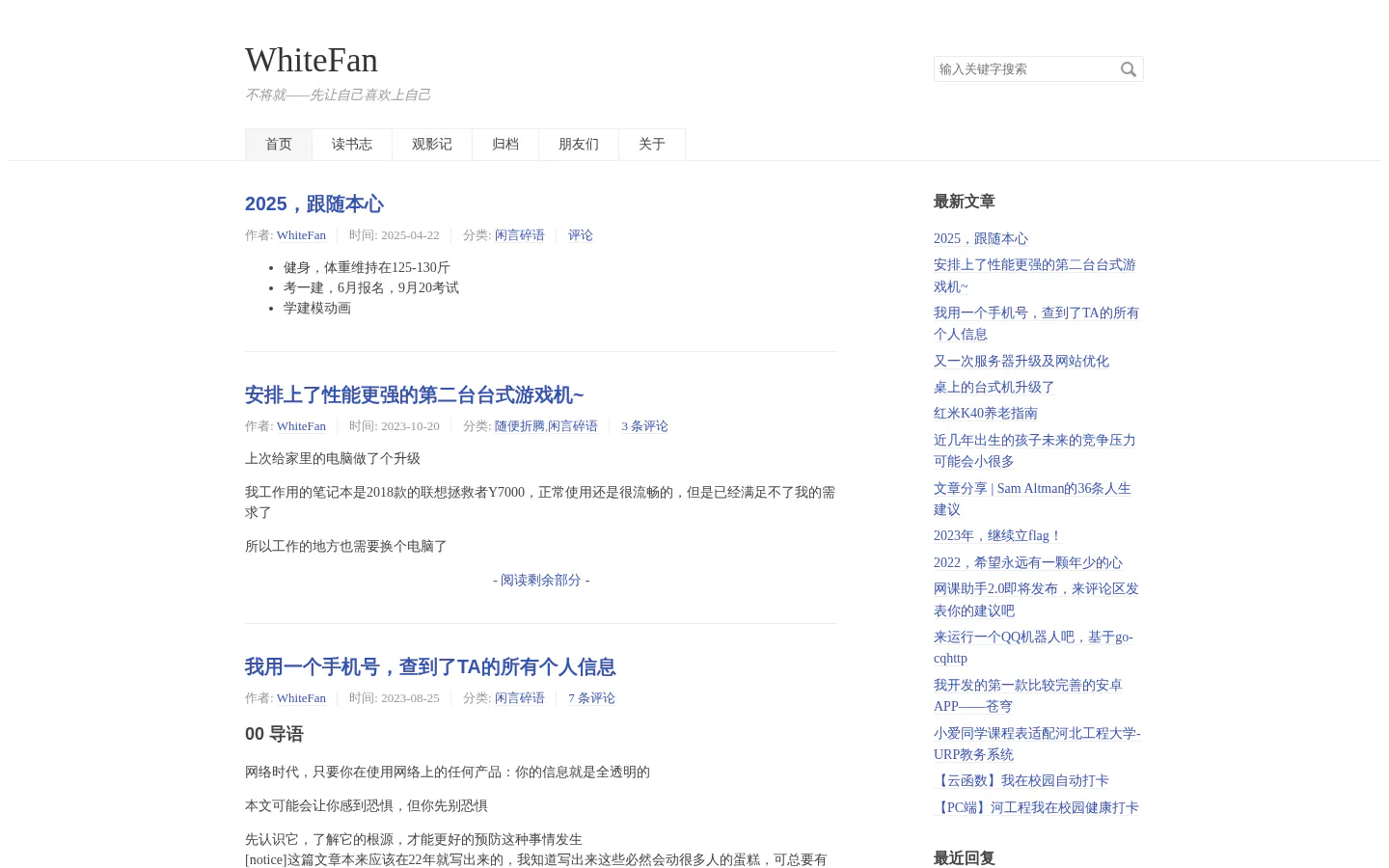Open post title 2025，跟随本心

click(x=314, y=203)
